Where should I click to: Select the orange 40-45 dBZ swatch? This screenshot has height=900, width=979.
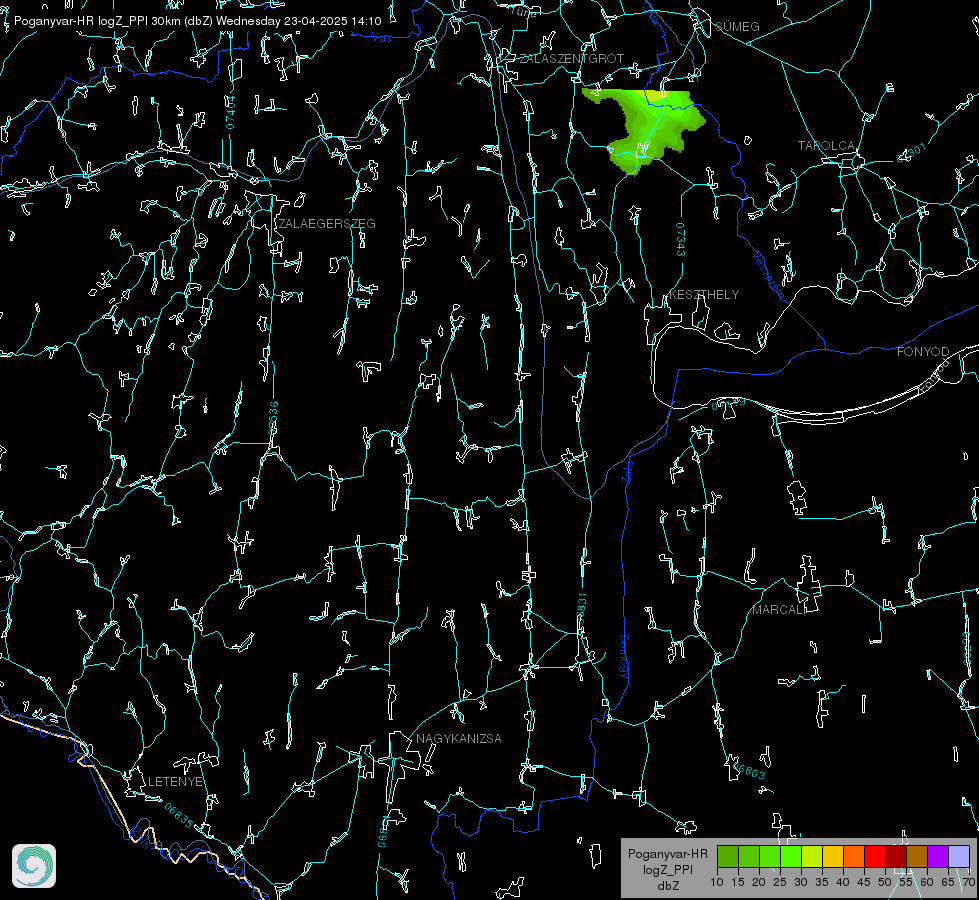click(854, 856)
